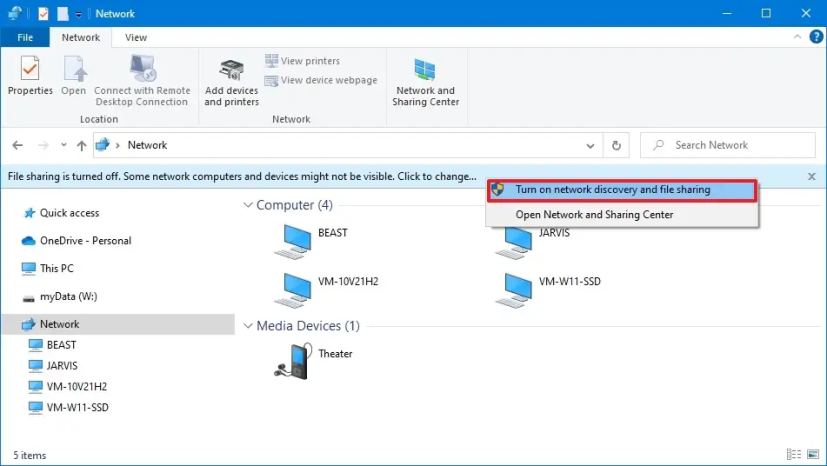Viewport: 827px width, 466px height.
Task: Expand the address bar history dropdown
Action: coord(590,145)
